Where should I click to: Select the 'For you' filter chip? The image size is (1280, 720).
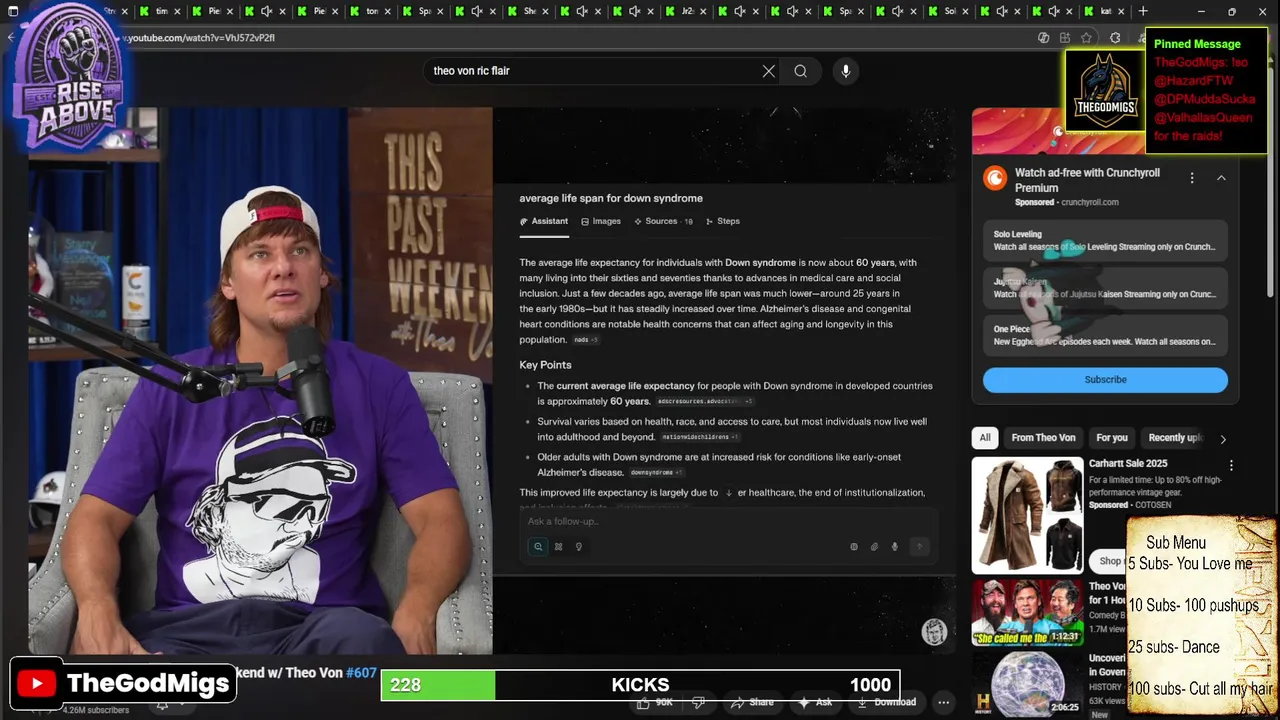tap(1111, 438)
